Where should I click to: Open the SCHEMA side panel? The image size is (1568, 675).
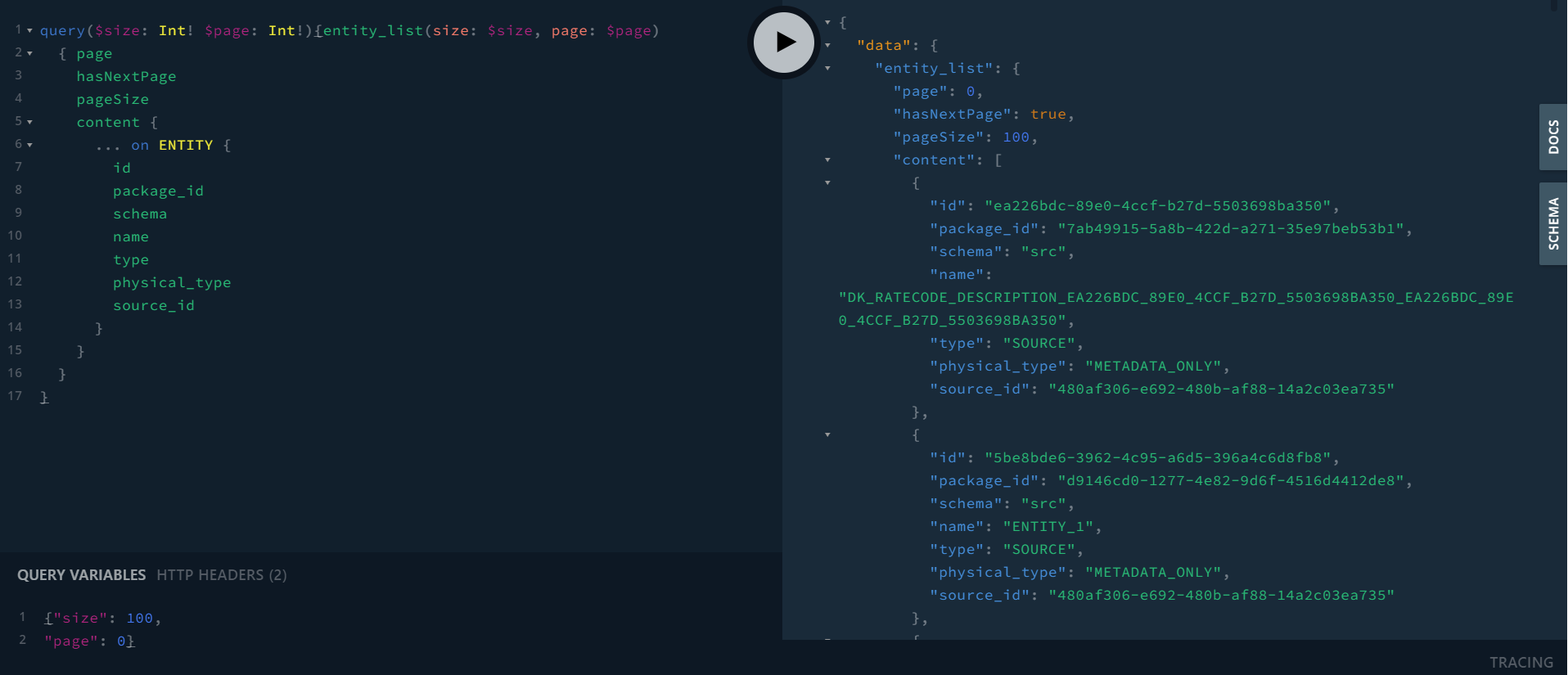coord(1552,223)
